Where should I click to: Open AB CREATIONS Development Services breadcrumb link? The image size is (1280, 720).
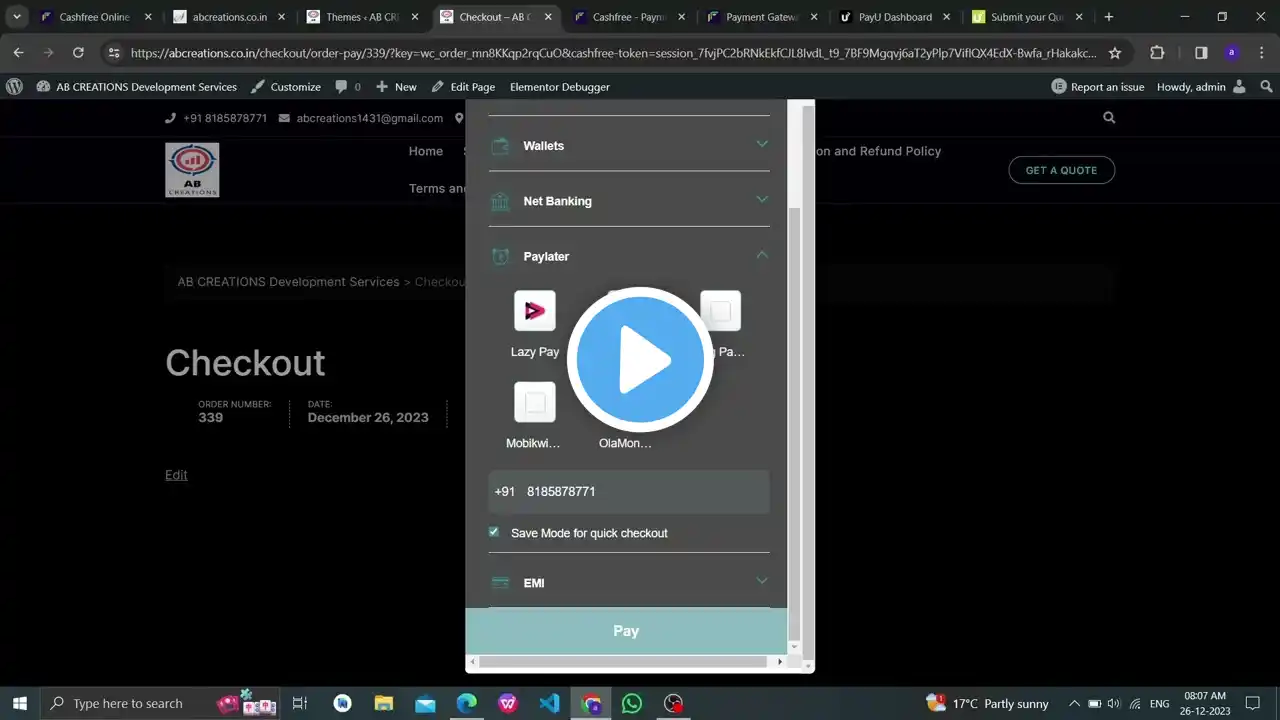click(288, 282)
